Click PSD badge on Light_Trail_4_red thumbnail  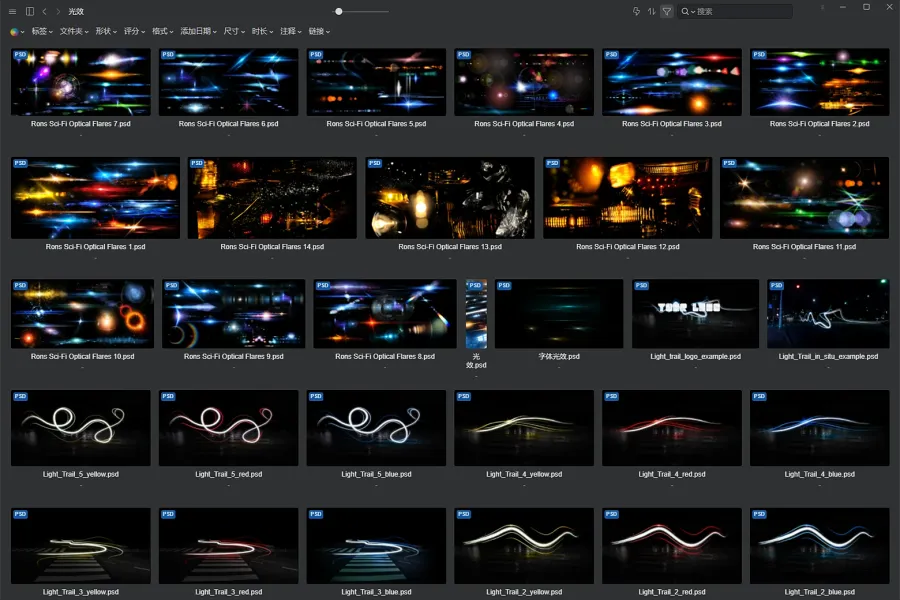(611, 396)
